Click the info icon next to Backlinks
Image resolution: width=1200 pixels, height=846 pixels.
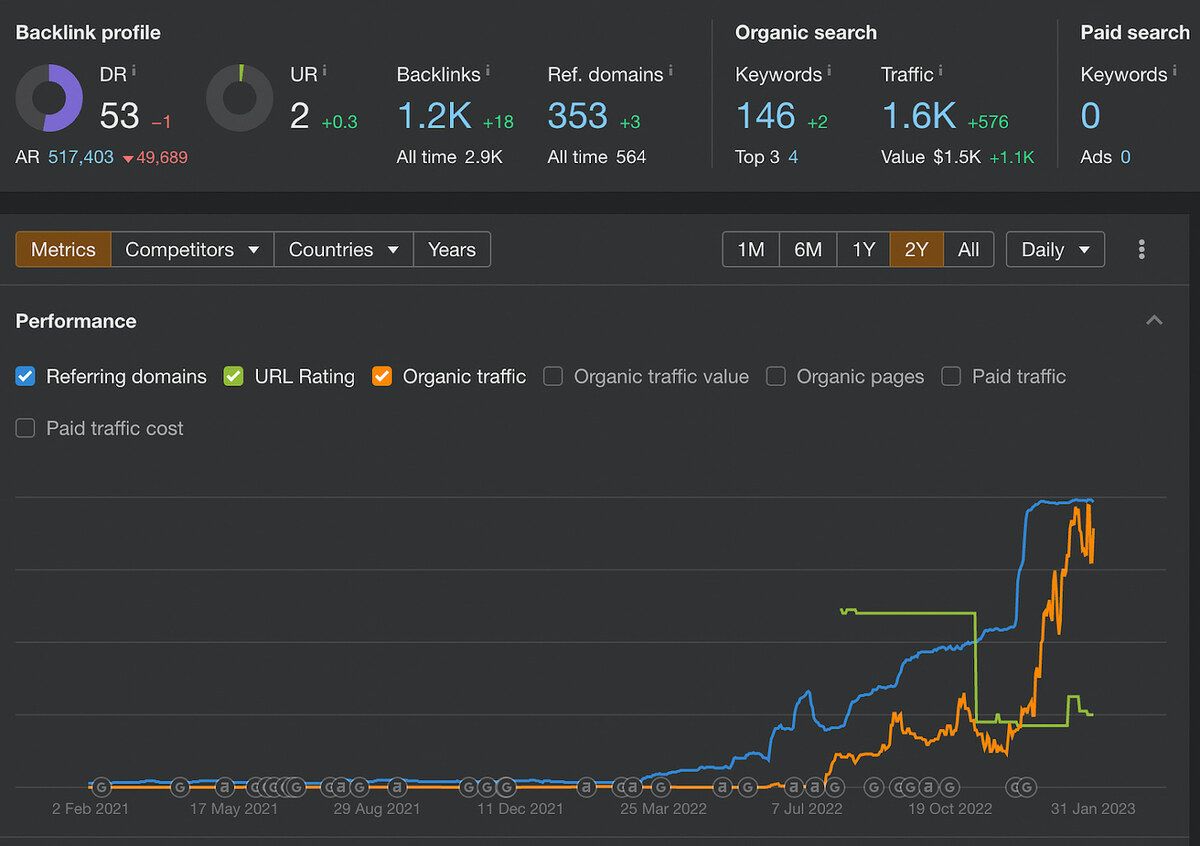[487, 71]
